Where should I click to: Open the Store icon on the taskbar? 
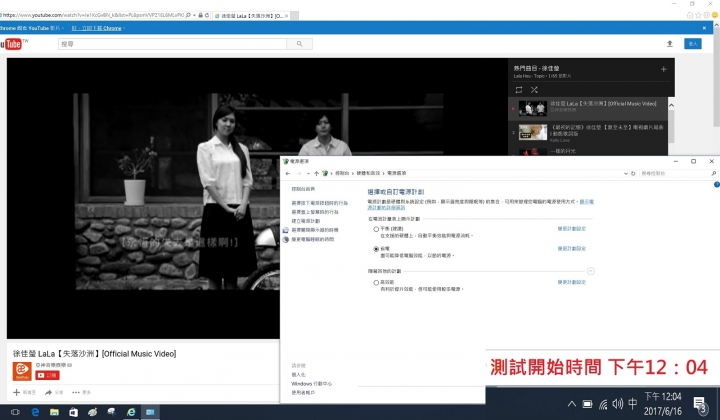pyautogui.click(x=73, y=412)
